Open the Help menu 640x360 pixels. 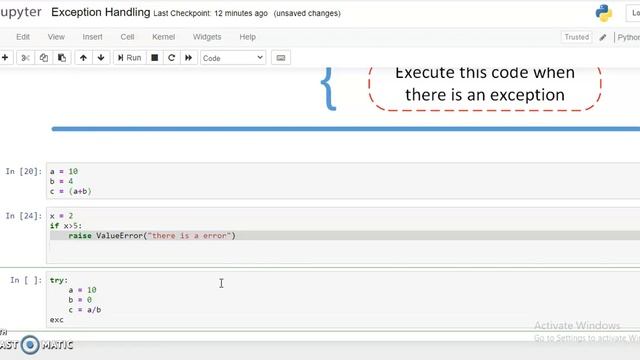(x=247, y=37)
